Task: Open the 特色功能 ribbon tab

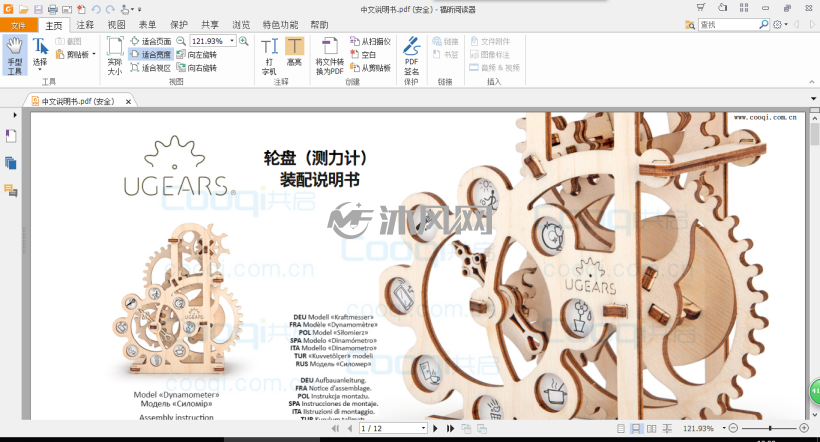Action: (280, 25)
